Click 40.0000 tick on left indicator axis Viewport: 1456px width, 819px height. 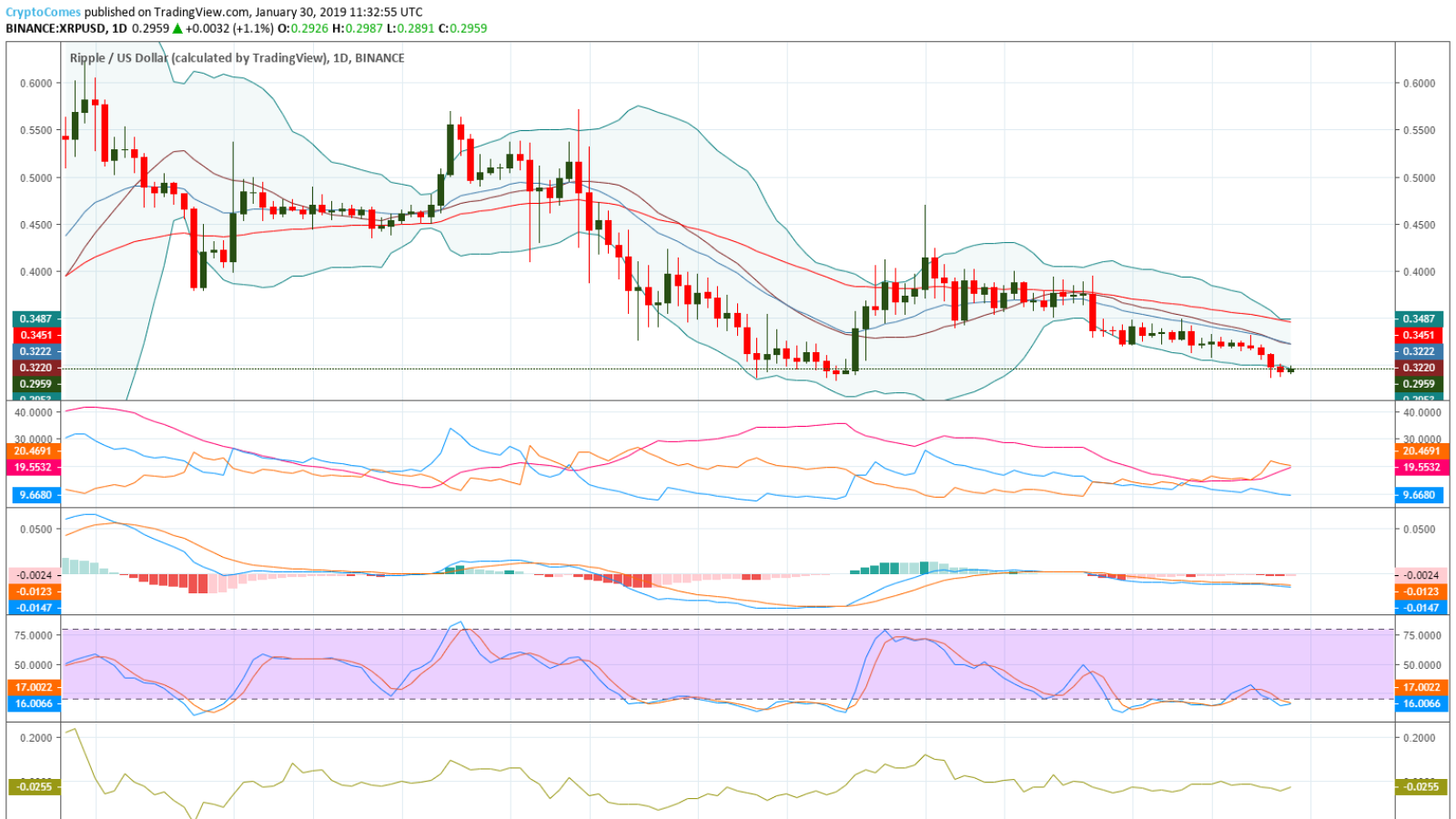[34, 412]
